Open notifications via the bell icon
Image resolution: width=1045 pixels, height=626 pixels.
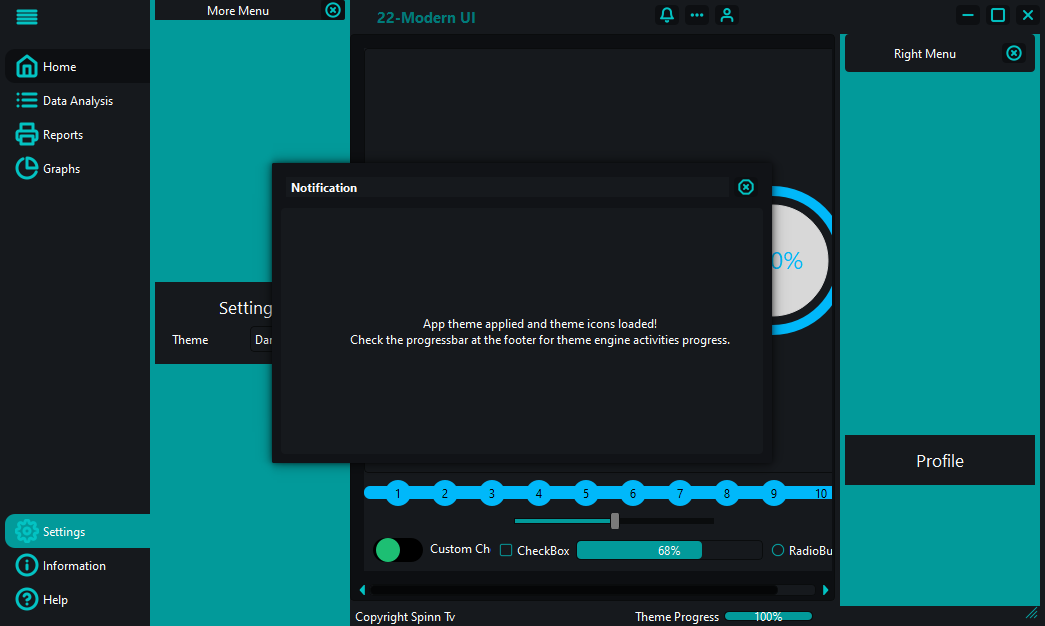(666, 15)
